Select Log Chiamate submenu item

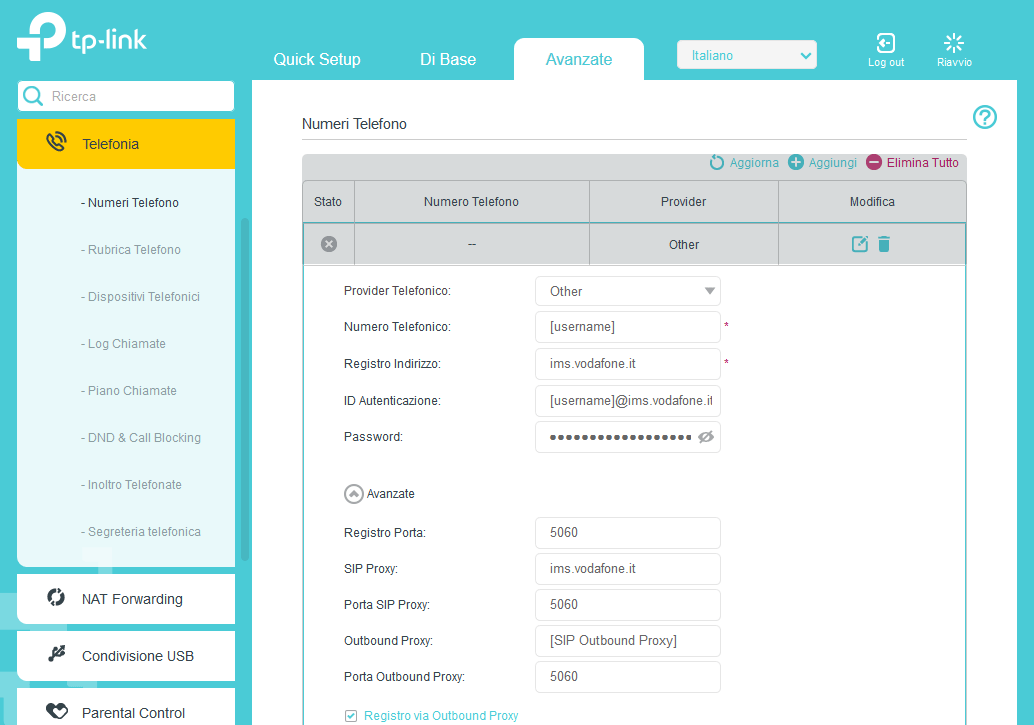[123, 344]
